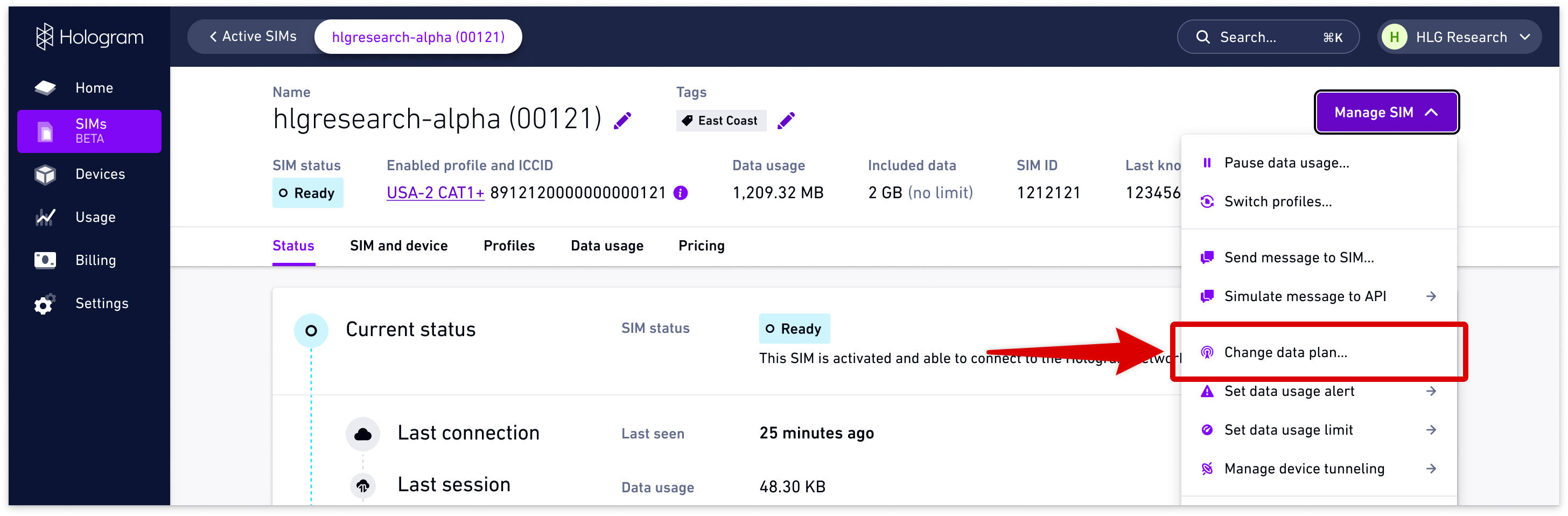Click the 2 GB (no limit) included data

point(920,193)
